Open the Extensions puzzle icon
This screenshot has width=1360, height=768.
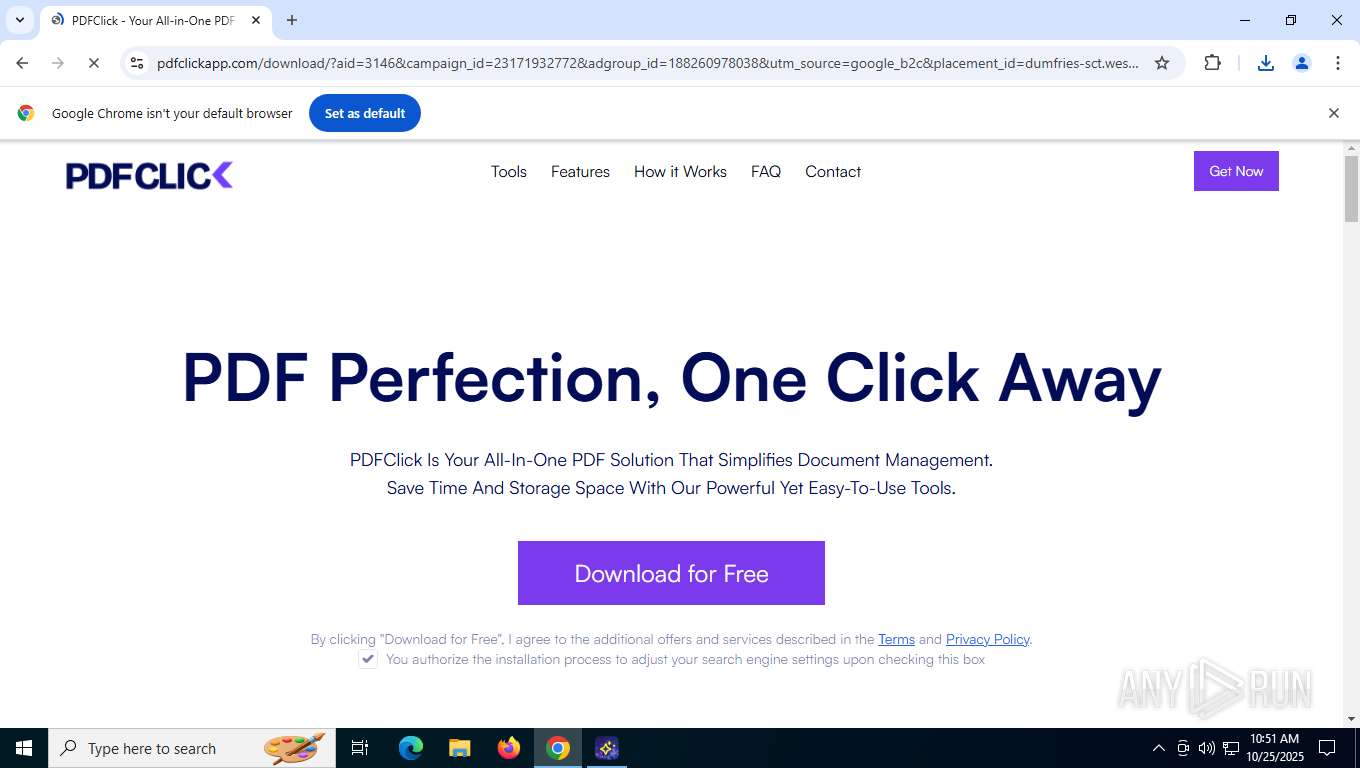pos(1212,63)
